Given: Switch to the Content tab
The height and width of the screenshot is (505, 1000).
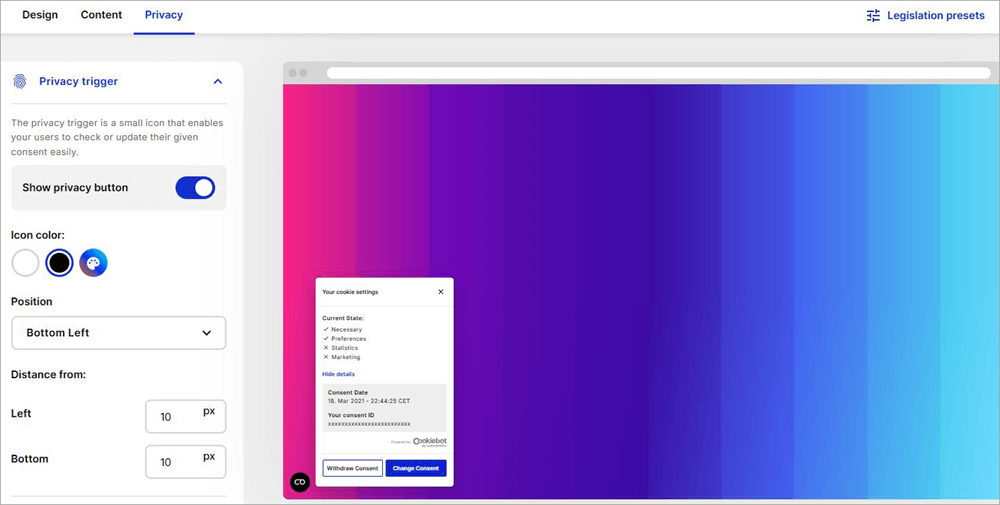Looking at the screenshot, I should click(101, 16).
